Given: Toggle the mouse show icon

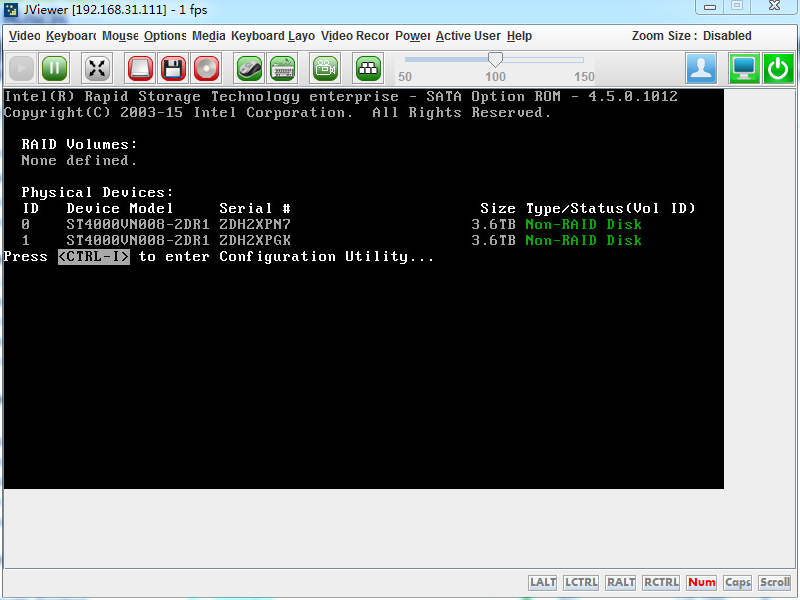Looking at the screenshot, I should (249, 68).
